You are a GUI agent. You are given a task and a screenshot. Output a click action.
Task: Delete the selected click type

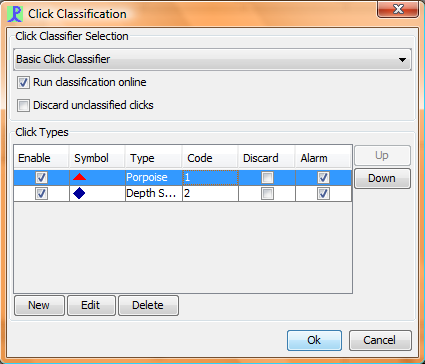pyautogui.click(x=148, y=305)
